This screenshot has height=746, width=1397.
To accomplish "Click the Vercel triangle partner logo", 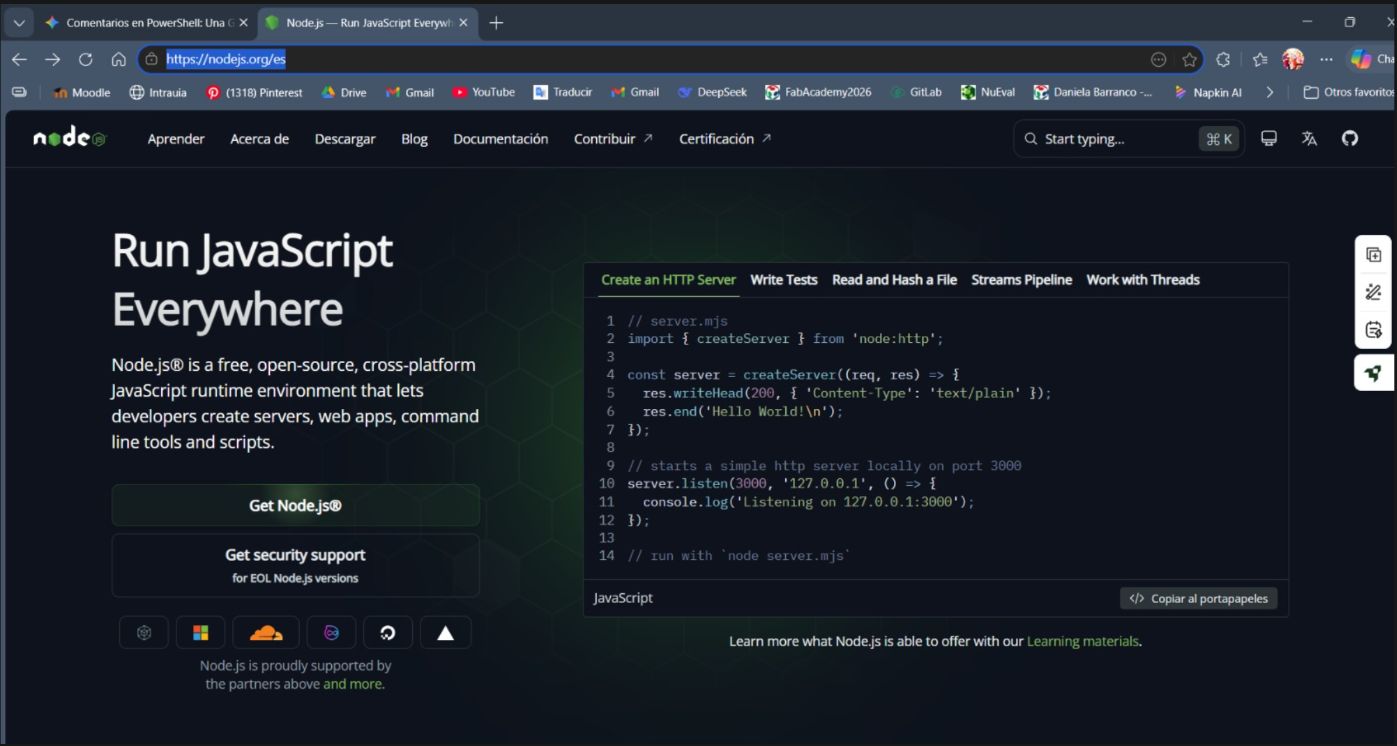I will 446,632.
